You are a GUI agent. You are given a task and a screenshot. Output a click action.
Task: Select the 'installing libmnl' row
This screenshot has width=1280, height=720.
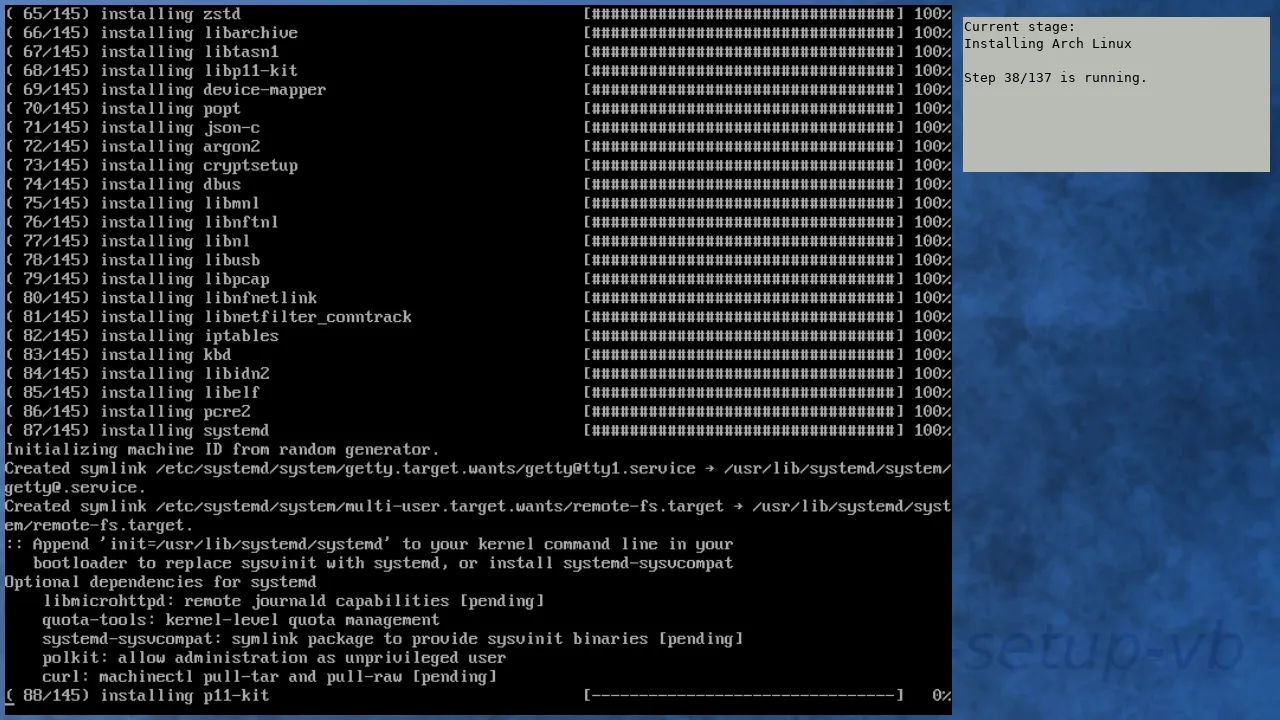pyautogui.click(x=478, y=204)
